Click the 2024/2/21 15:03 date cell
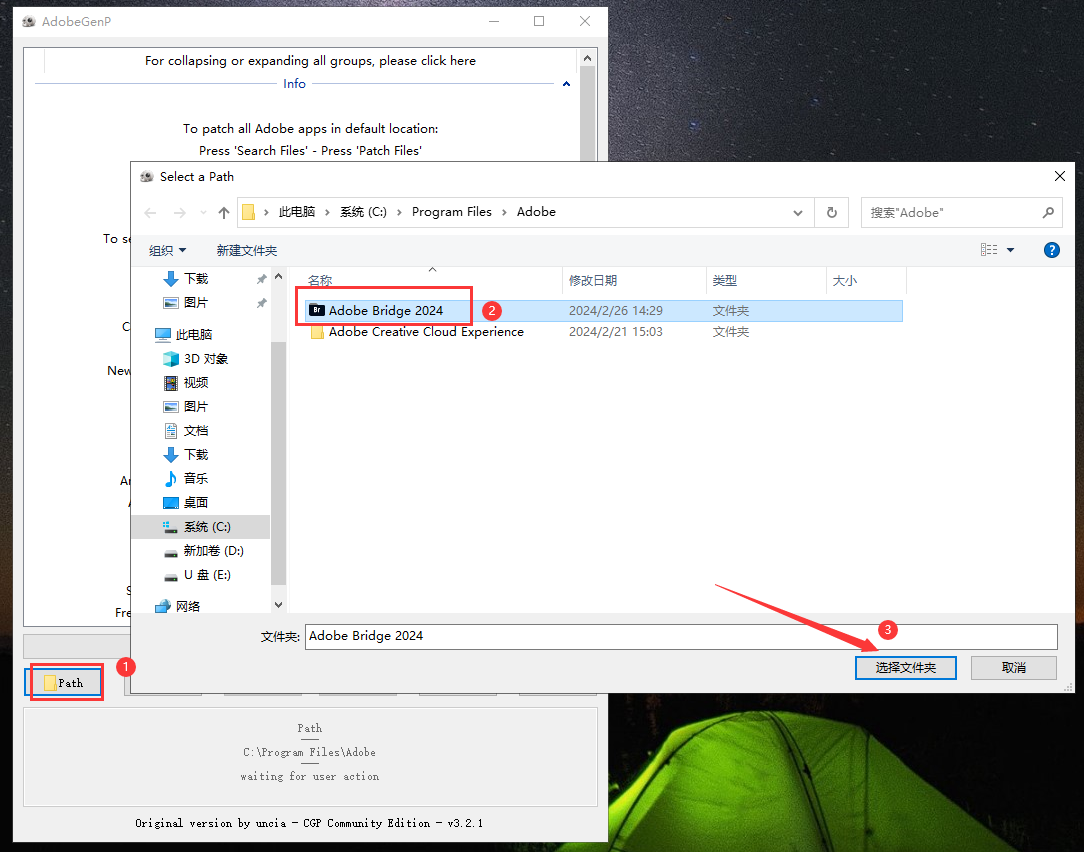 pos(615,332)
